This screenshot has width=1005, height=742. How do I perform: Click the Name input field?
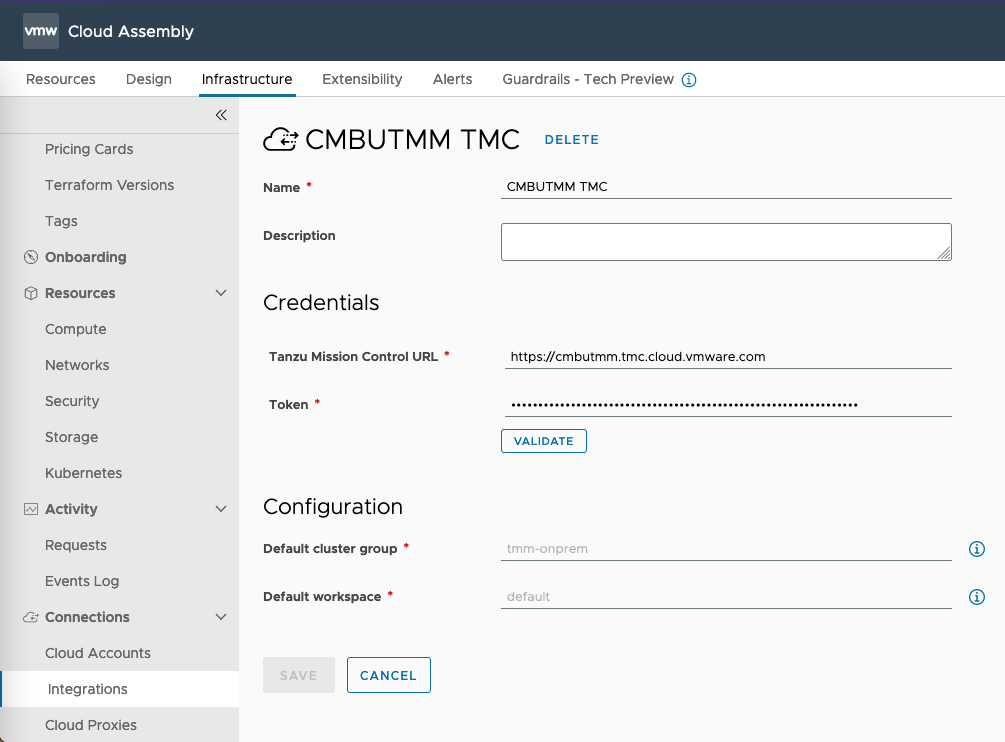726,186
